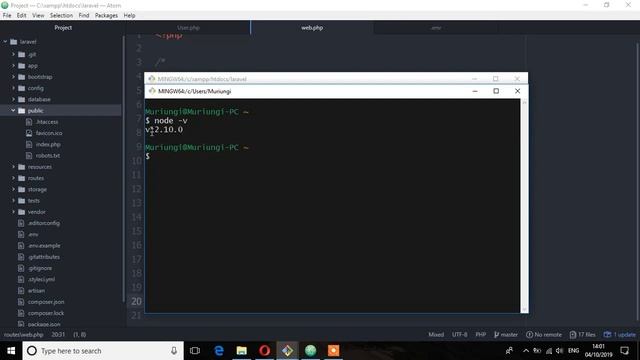Image resolution: width=640 pixels, height=360 pixels.
Task: Expand the database folder
Action: [13, 99]
